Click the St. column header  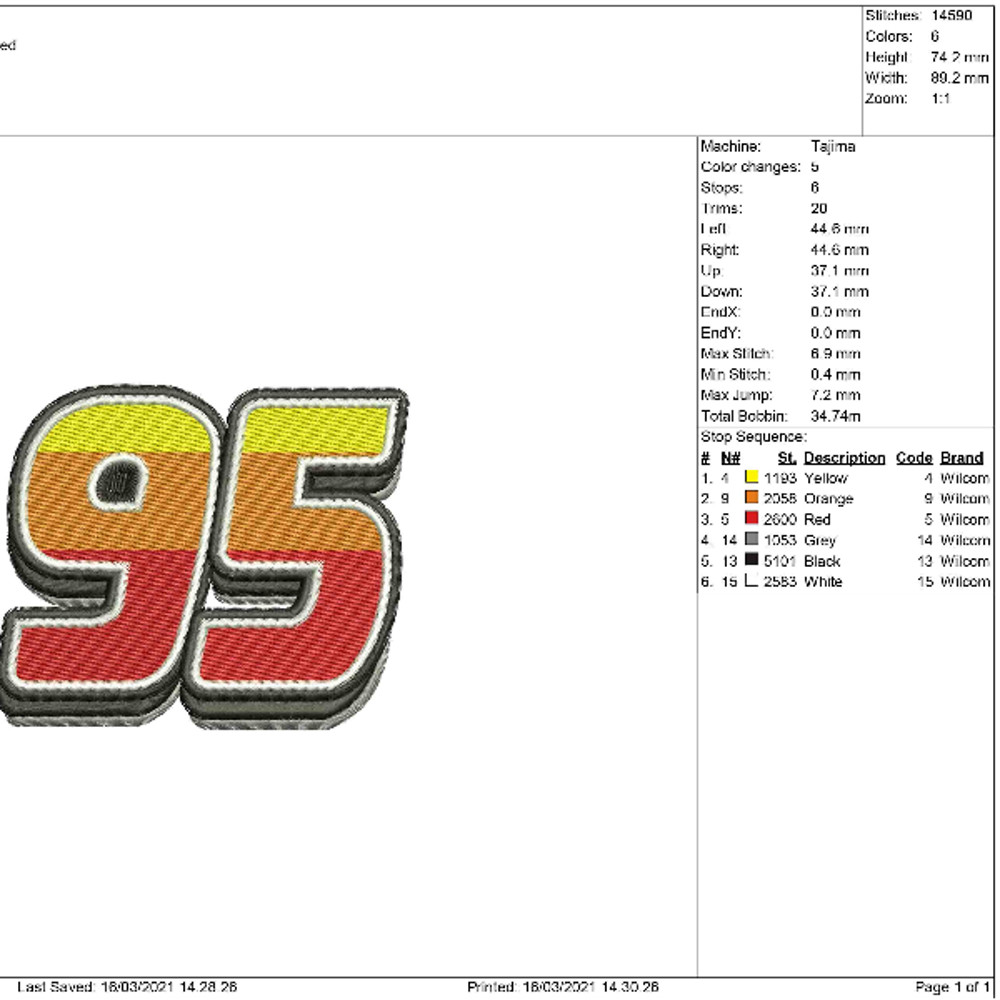click(x=785, y=457)
